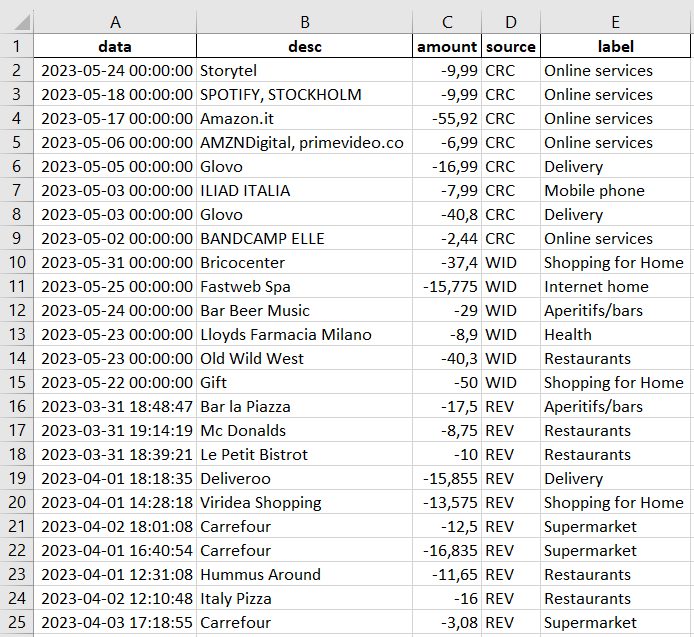Select date 2023-03-31 18:48:47 cell
The width and height of the screenshot is (694, 637).
click(x=115, y=406)
